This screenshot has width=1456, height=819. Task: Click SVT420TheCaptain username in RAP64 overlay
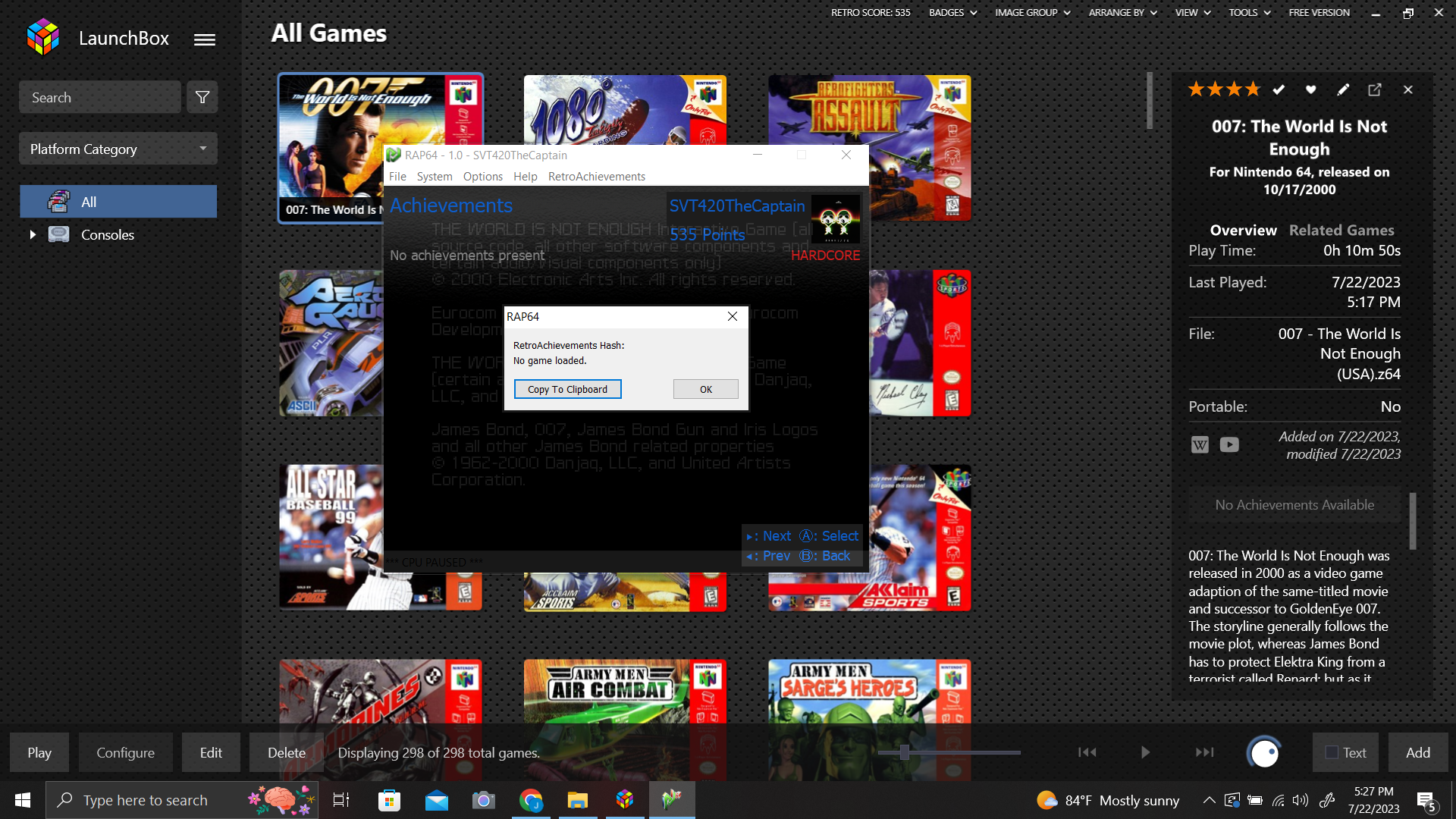tap(737, 206)
